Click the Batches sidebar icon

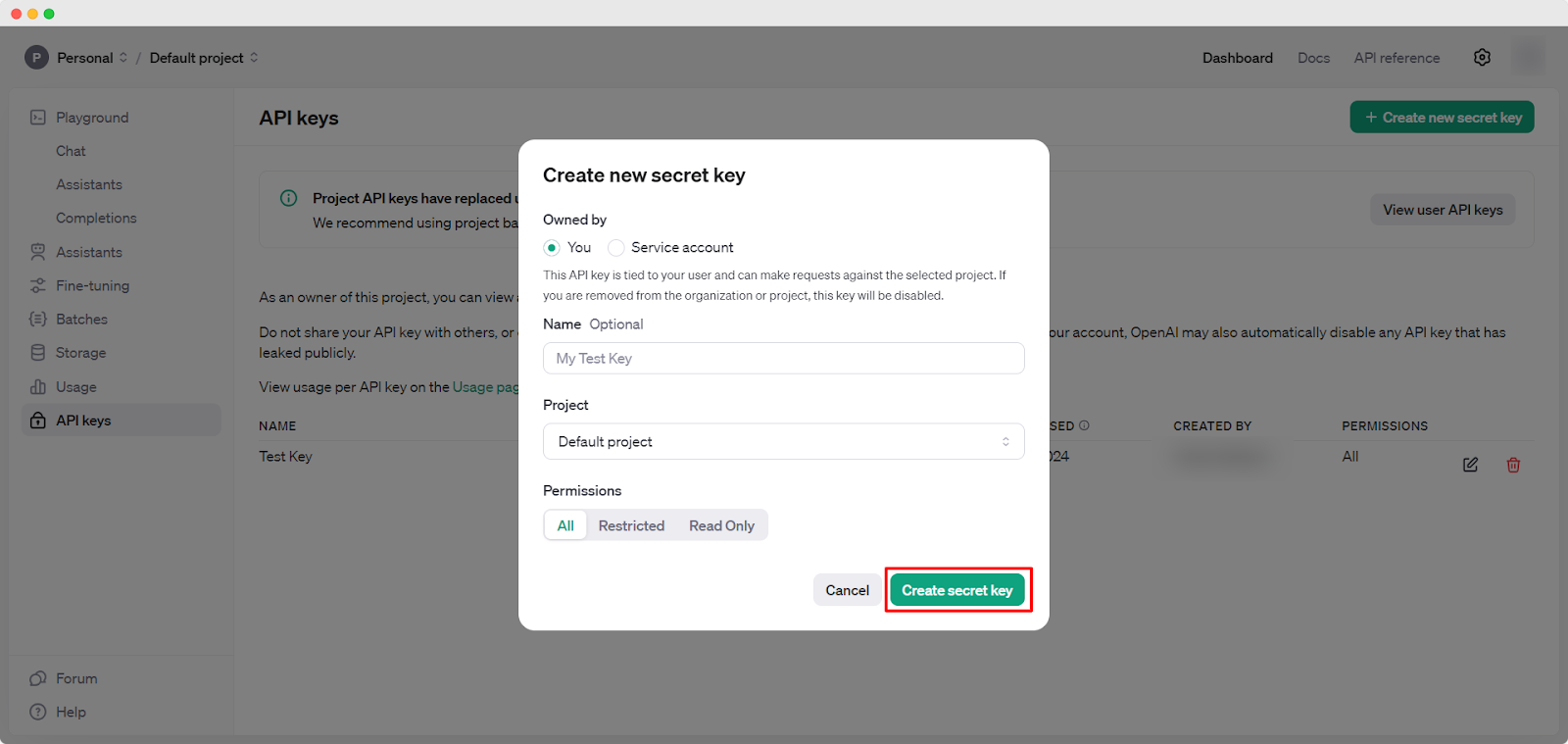pyautogui.click(x=38, y=320)
